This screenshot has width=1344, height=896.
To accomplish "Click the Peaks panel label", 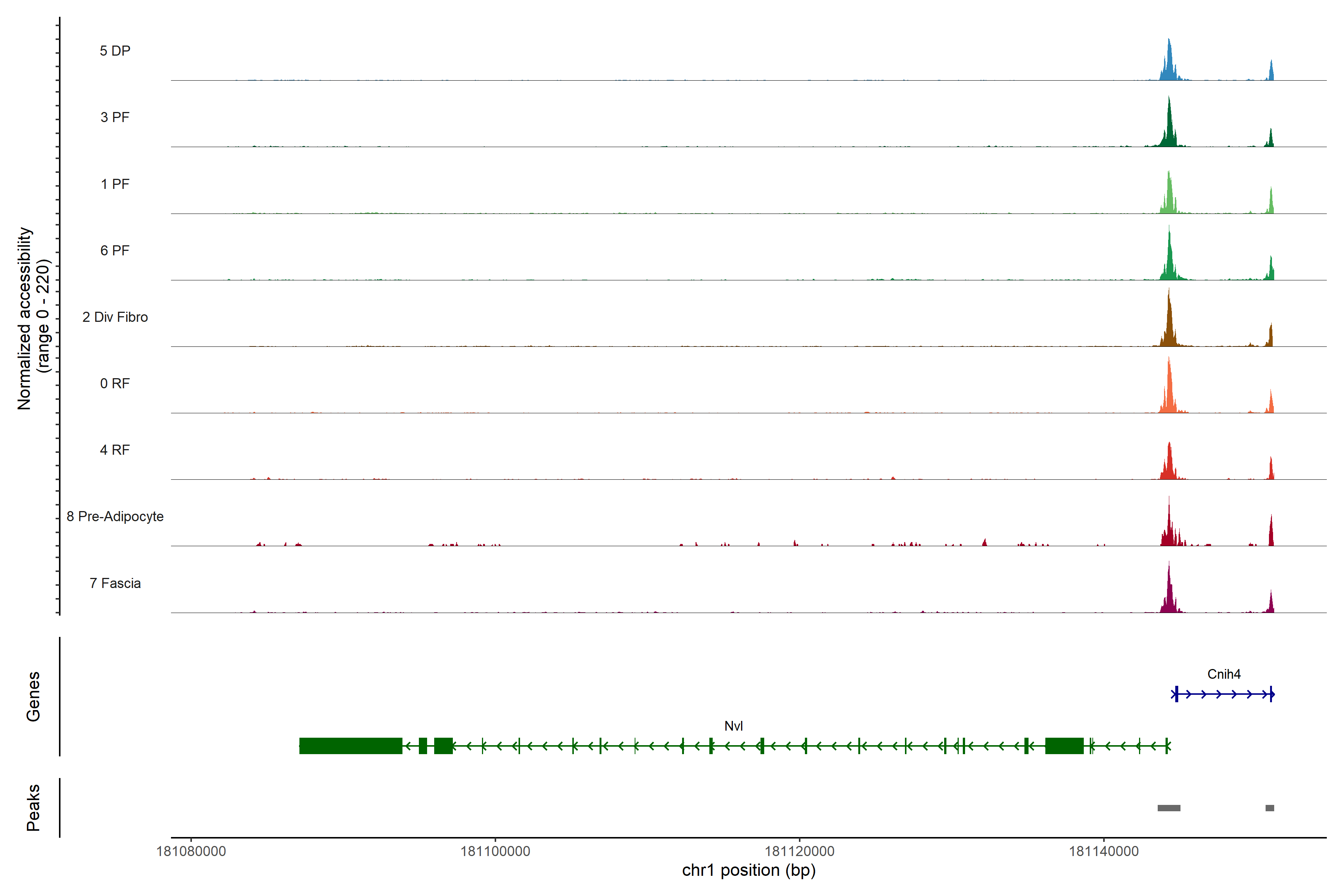I will coord(33,808).
